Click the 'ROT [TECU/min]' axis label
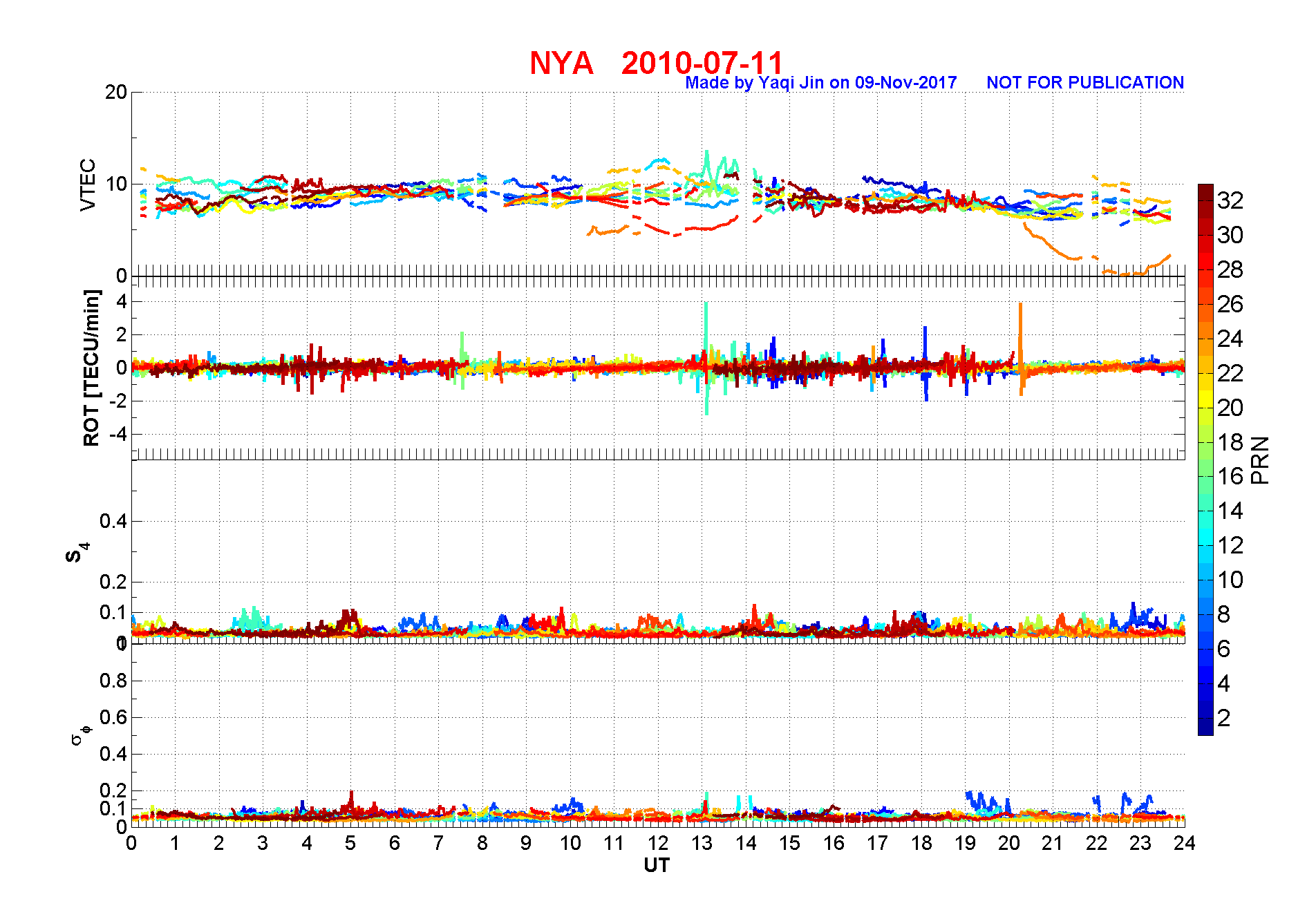1316x919 pixels. coord(91,368)
